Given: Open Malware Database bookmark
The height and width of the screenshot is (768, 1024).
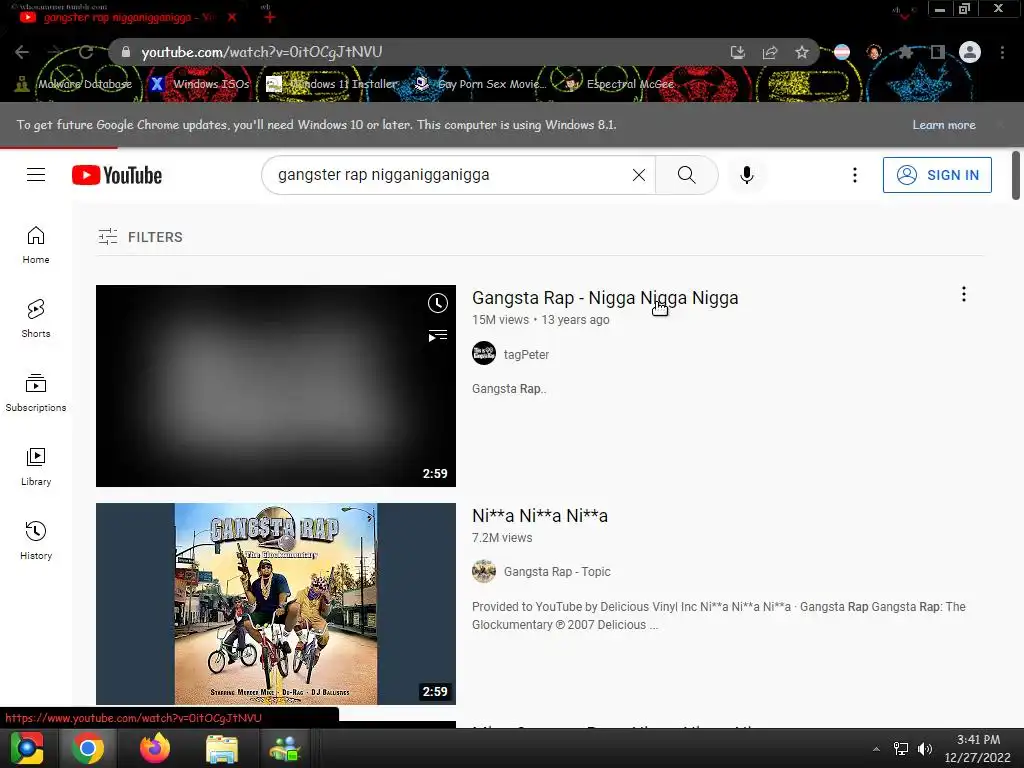Looking at the screenshot, I should pyautogui.click(x=74, y=84).
